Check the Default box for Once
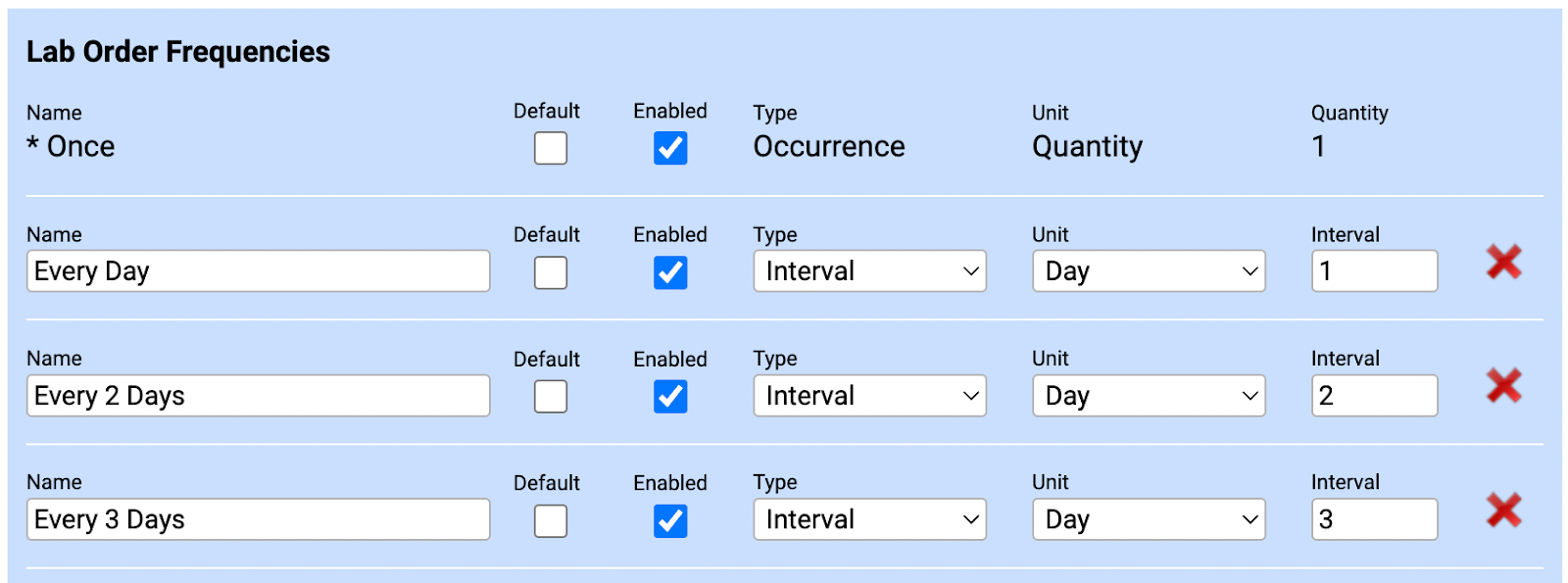 [x=550, y=148]
